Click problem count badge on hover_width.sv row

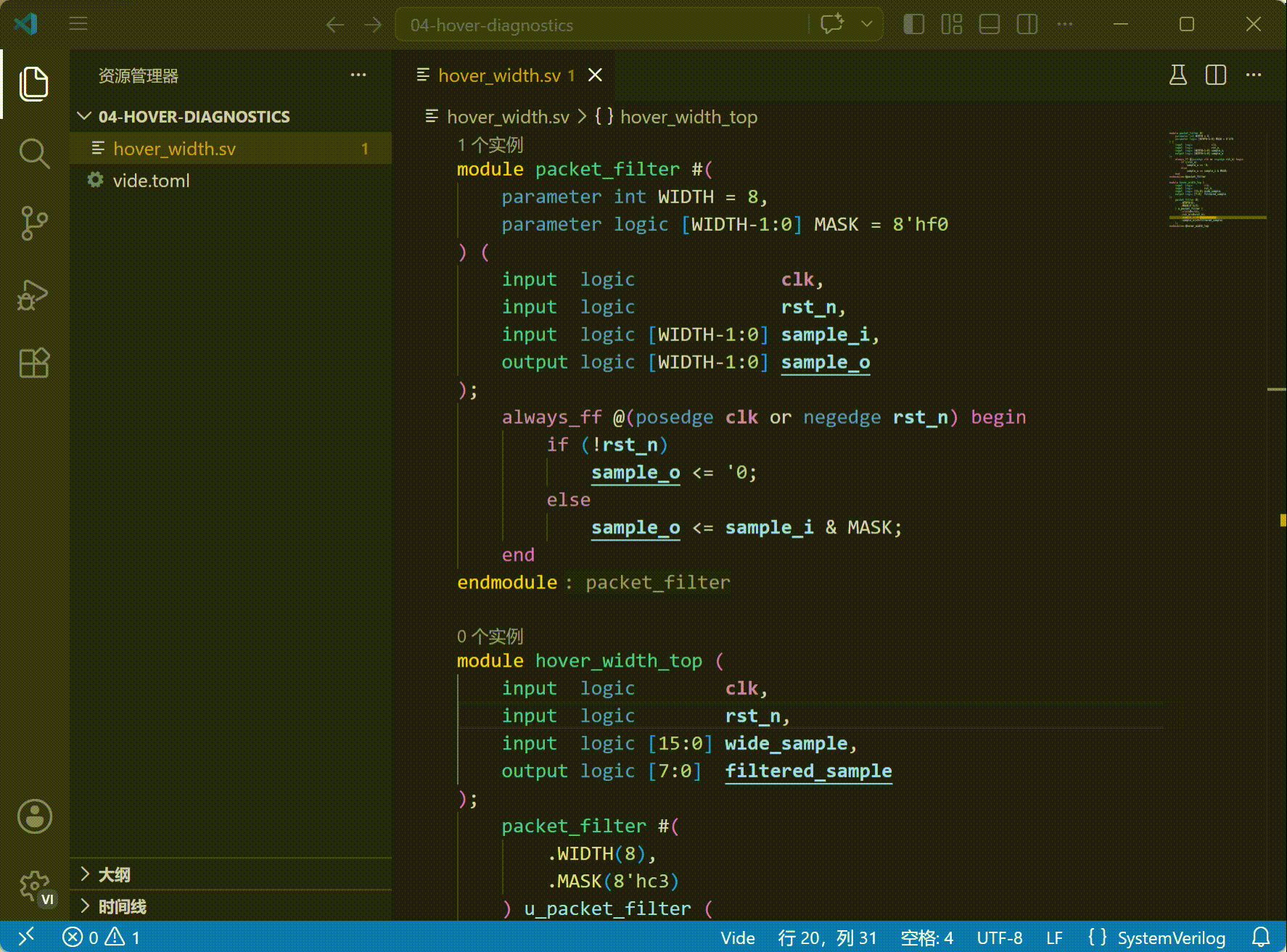pyautogui.click(x=365, y=149)
